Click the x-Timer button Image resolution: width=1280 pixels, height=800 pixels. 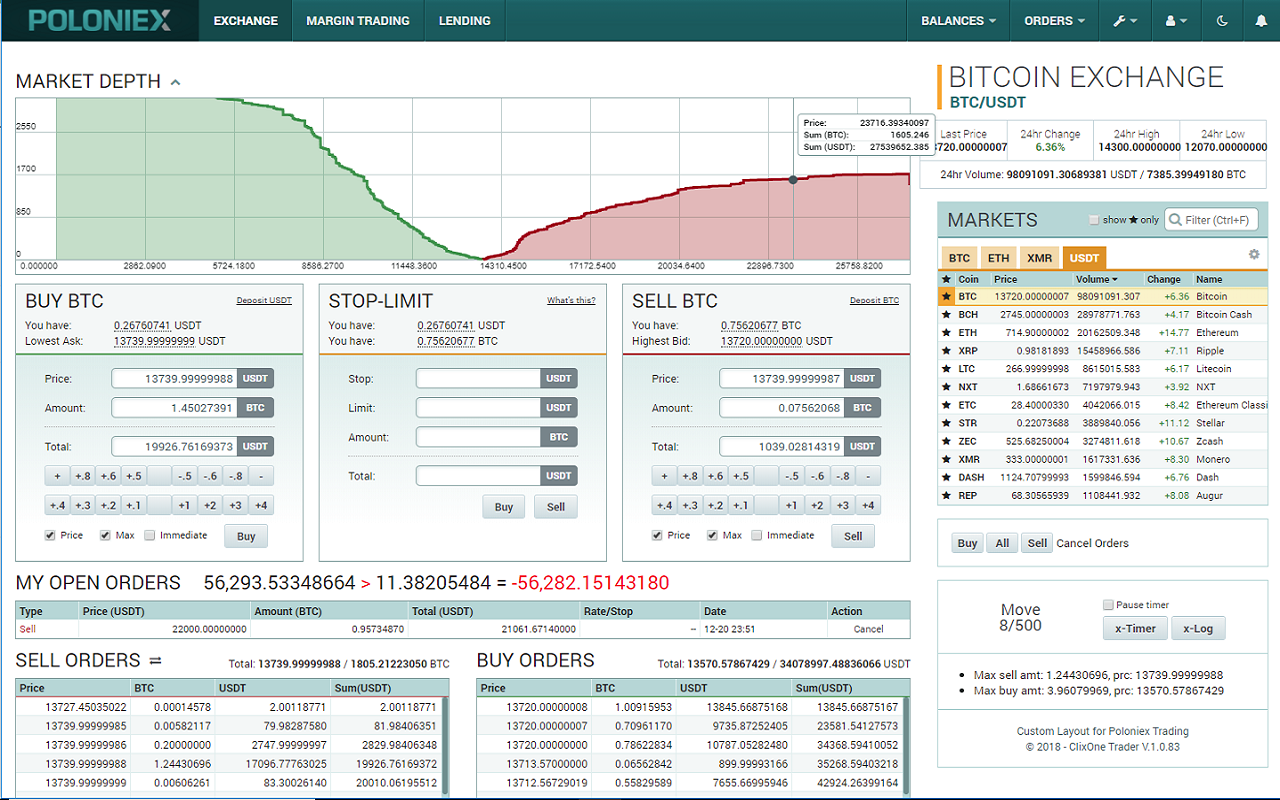(x=1135, y=628)
